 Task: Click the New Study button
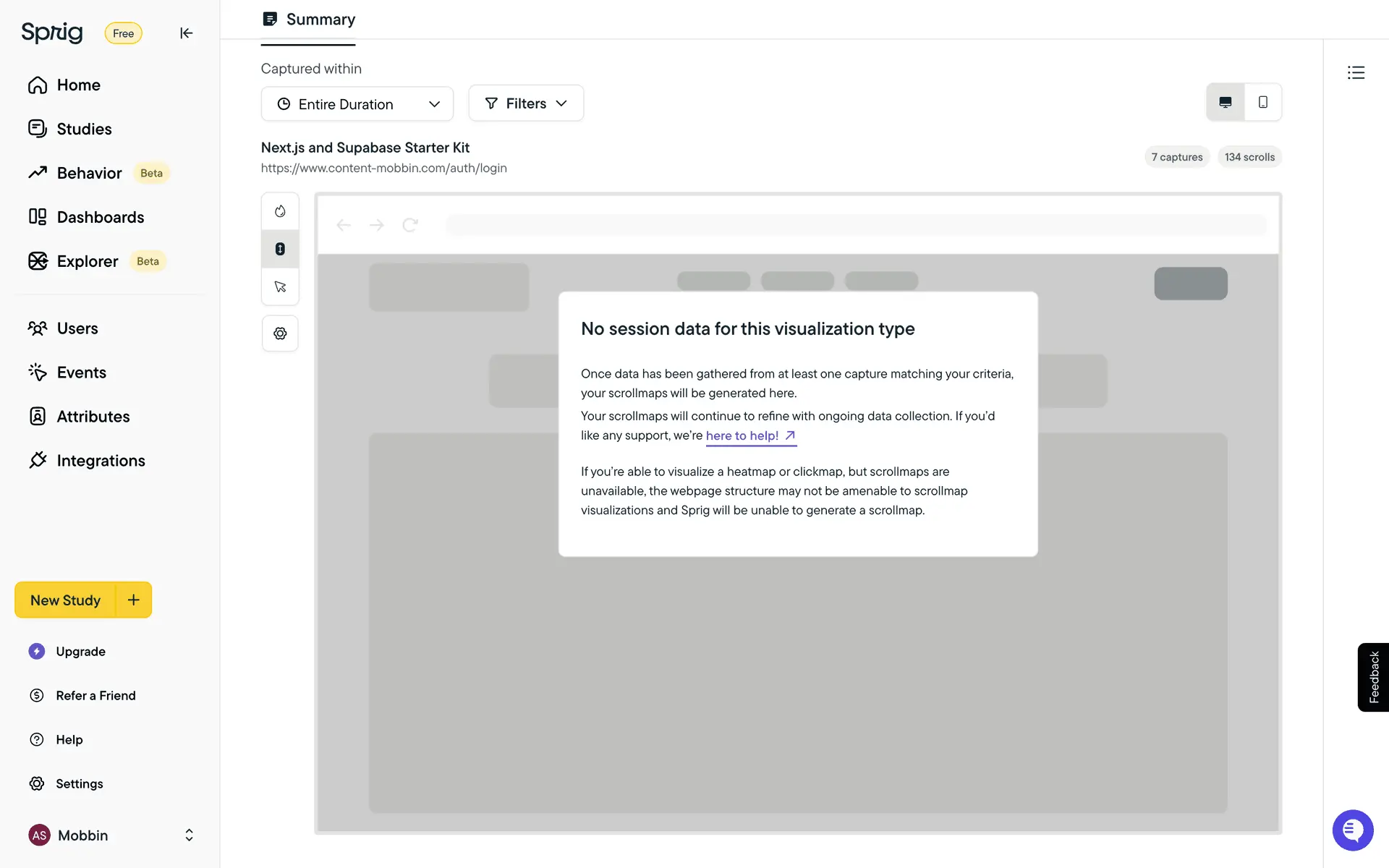[65, 600]
